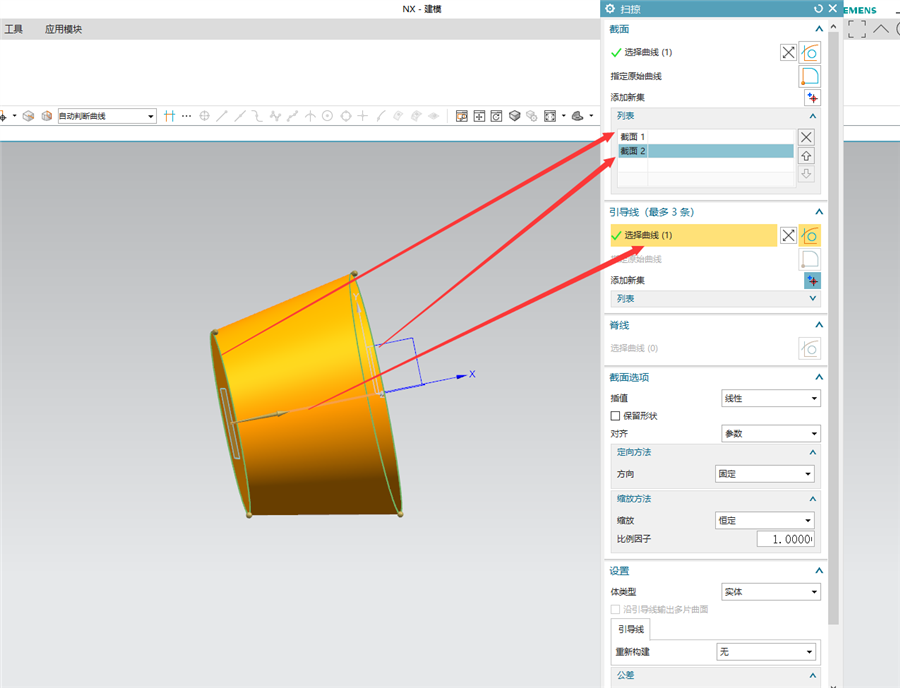Screen dimensions: 900x688
Task: Add new set in the Section group
Action: pos(812,98)
